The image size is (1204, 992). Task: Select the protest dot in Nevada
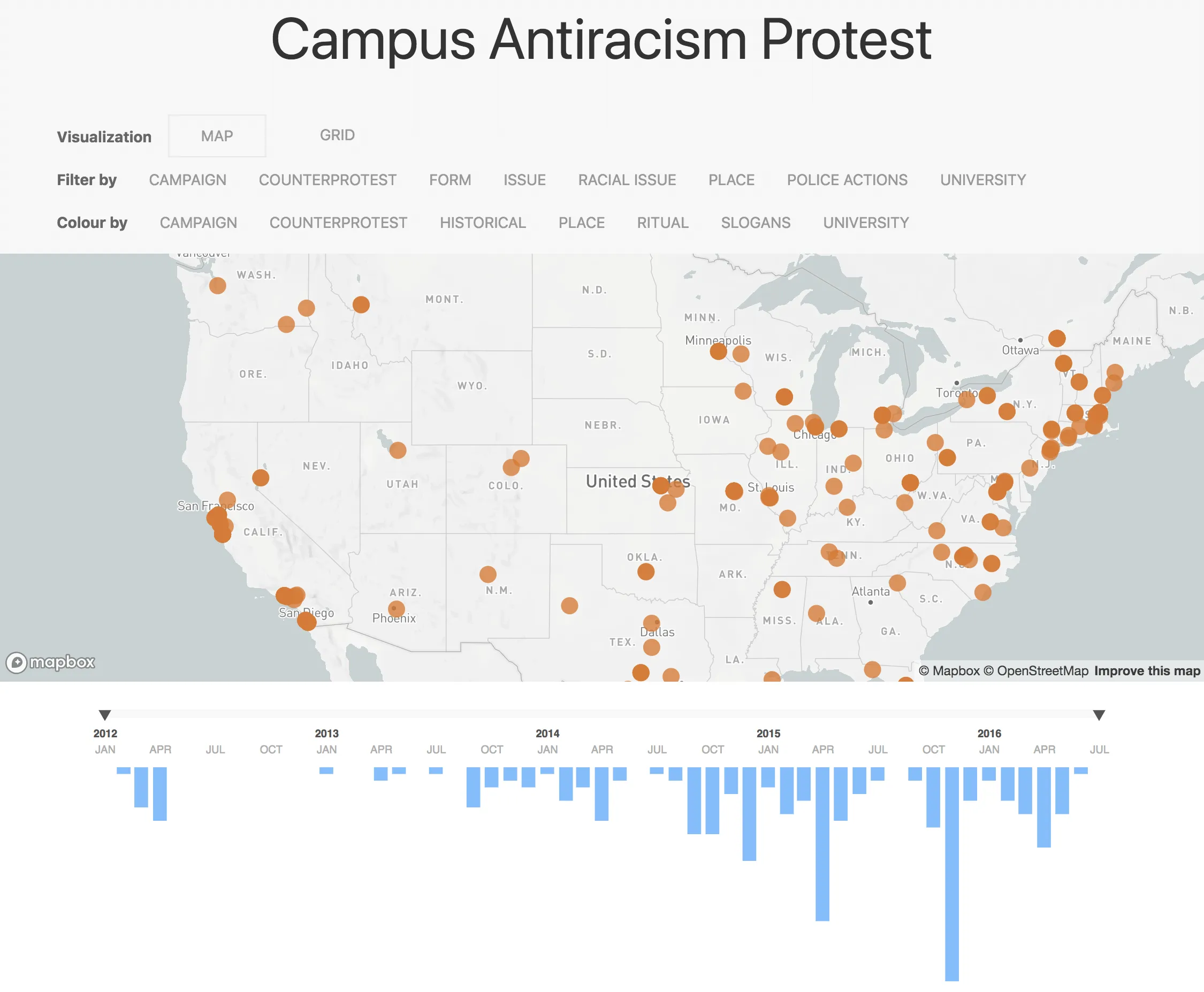pos(261,478)
